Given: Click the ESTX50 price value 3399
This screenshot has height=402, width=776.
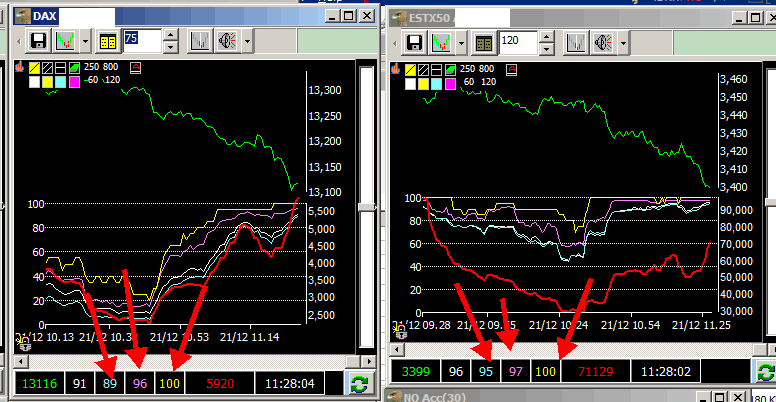Looking at the screenshot, I should tap(415, 371).
